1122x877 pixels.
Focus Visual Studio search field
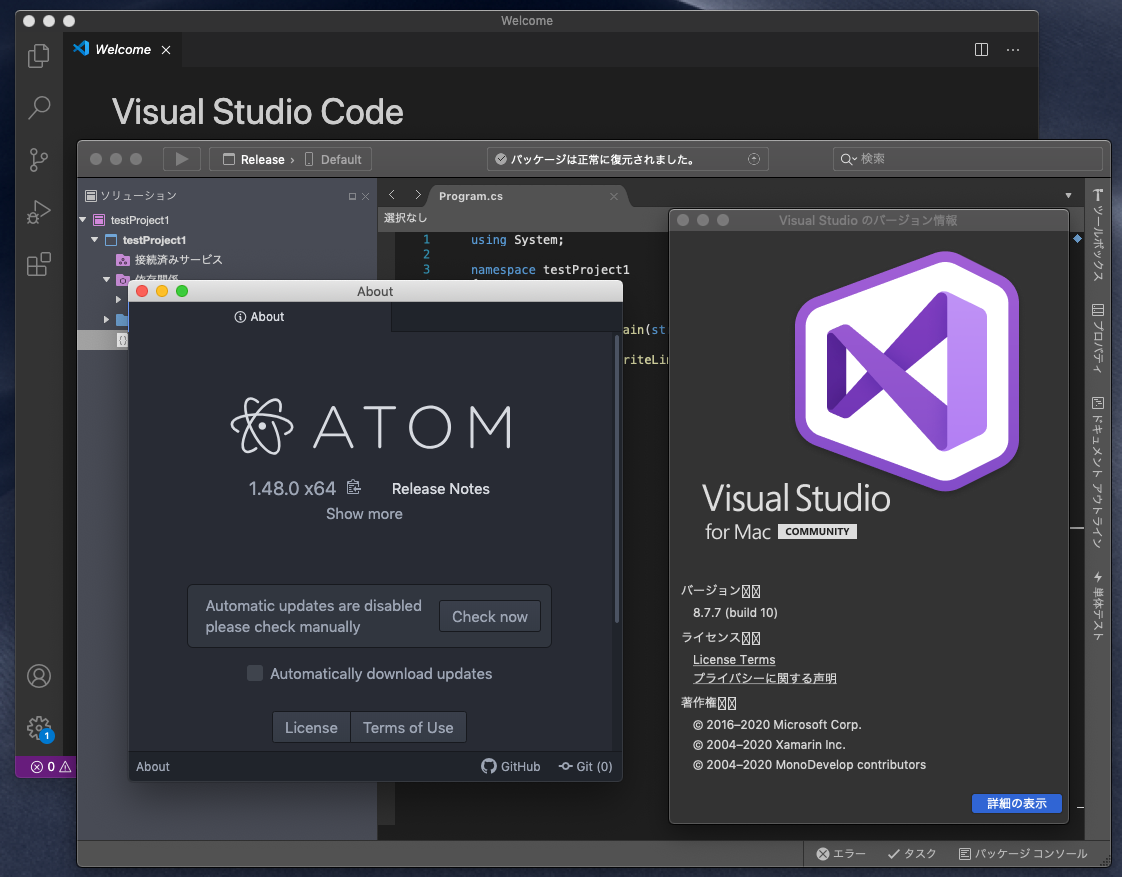(x=967, y=159)
